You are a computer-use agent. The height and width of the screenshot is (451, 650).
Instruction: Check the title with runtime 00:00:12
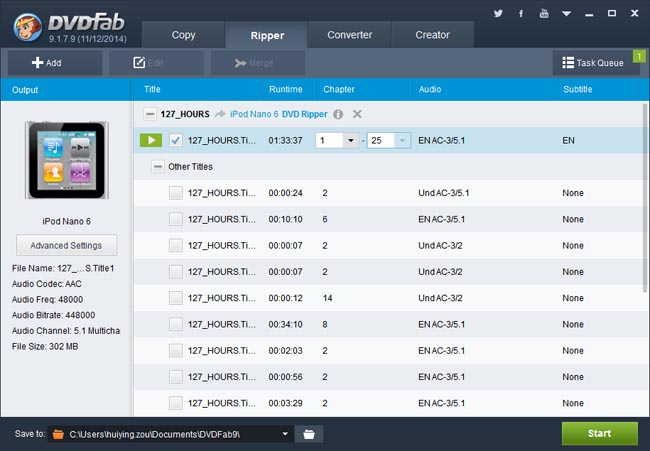click(x=176, y=298)
